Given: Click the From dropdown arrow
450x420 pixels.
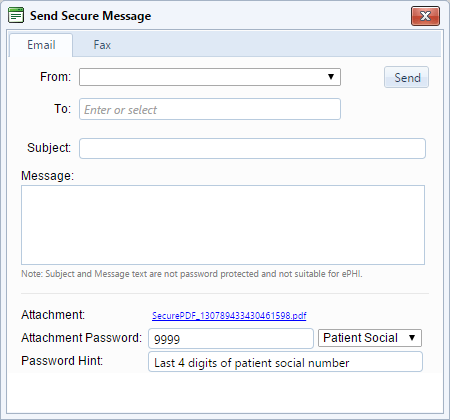Looking at the screenshot, I should (331, 77).
